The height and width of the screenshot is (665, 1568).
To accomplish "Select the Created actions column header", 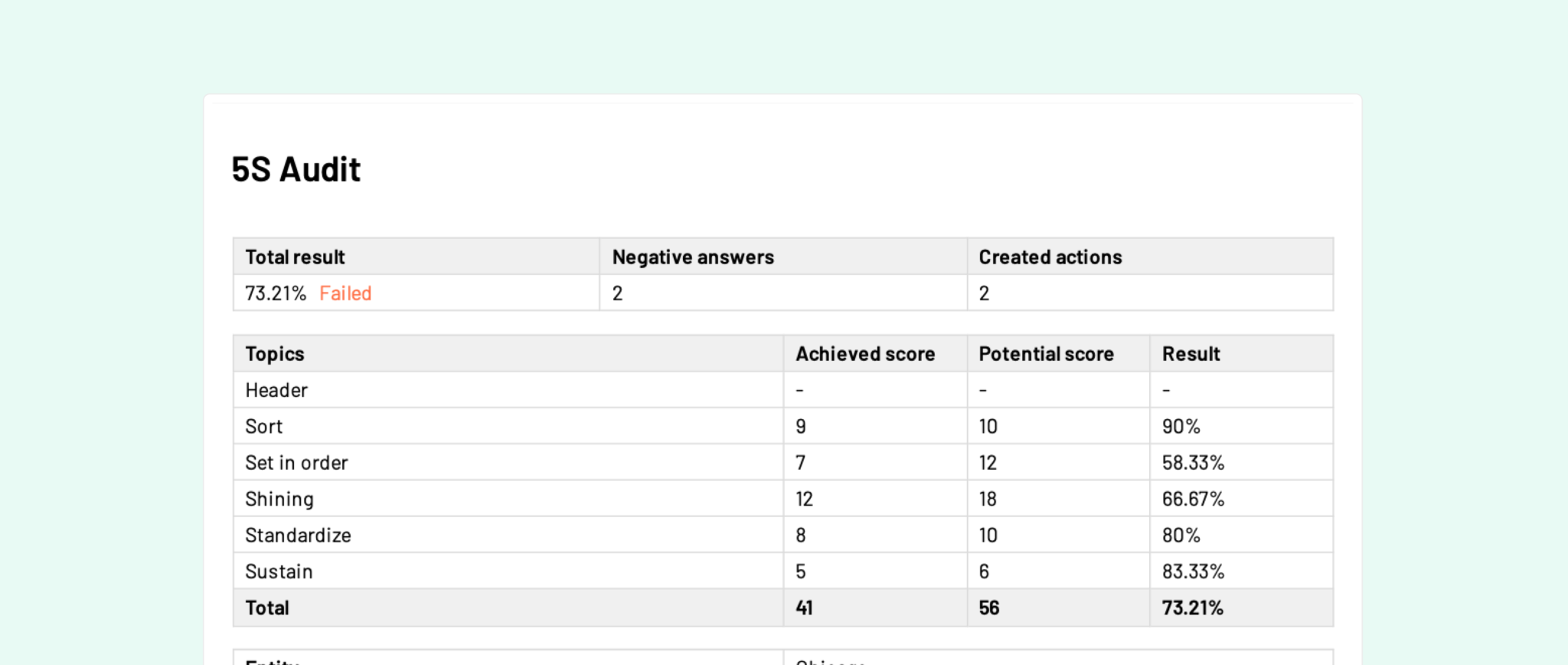I will click(x=1050, y=257).
